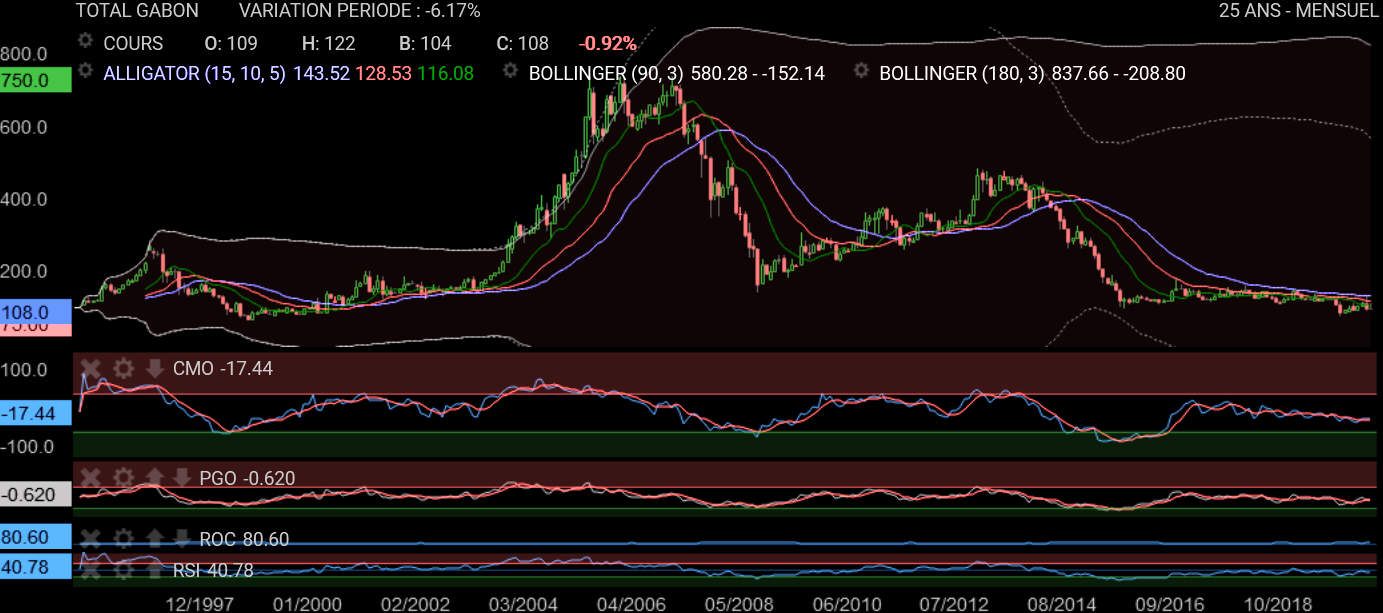Click the PGO indicator name in its panel
The image size is (1383, 613).
[x=218, y=478]
